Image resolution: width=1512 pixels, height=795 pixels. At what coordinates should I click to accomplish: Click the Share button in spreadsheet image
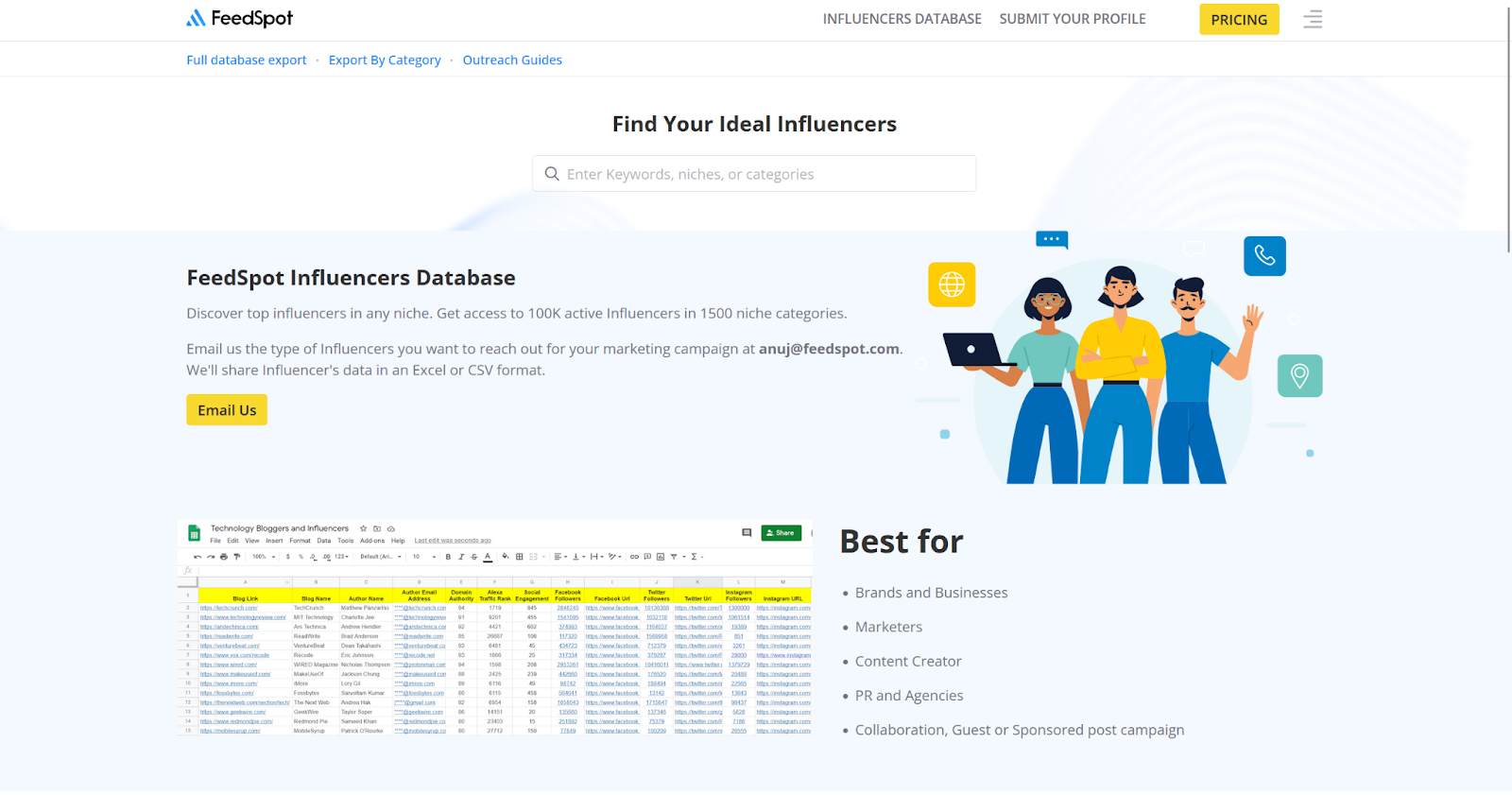pyautogui.click(x=782, y=533)
